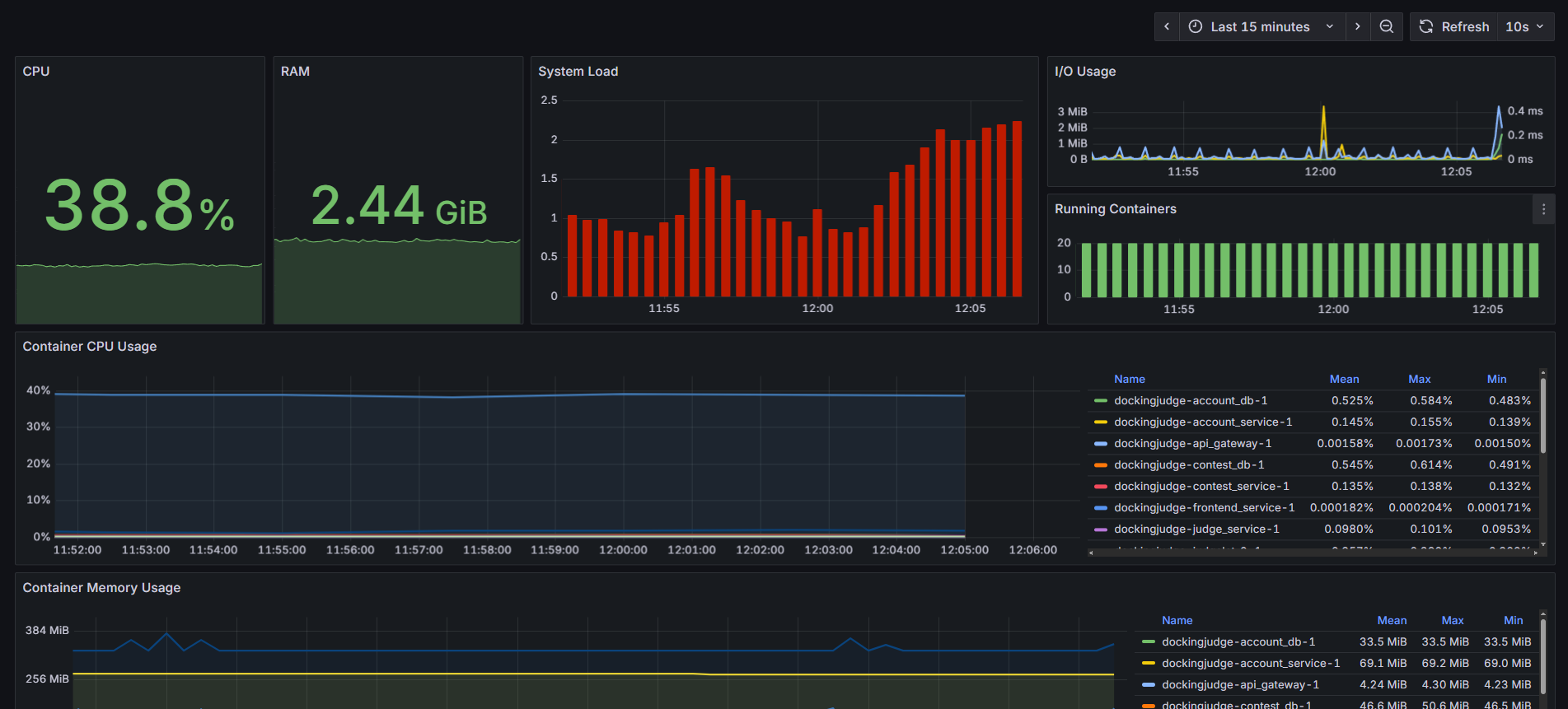The height and width of the screenshot is (709, 1568).
Task: Go to the previous time range
Action: pos(1167,26)
